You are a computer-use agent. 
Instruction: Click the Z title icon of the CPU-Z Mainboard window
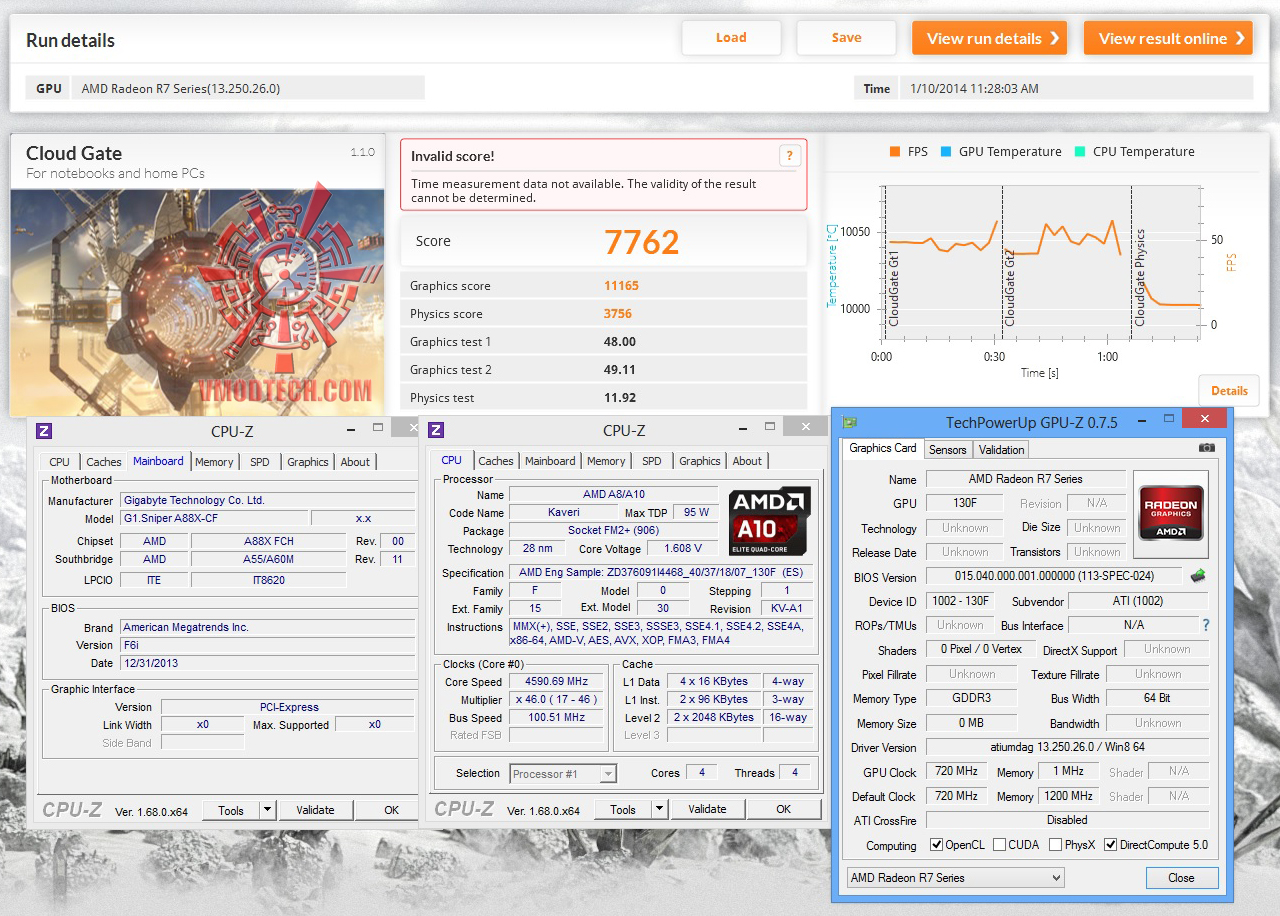[x=43, y=431]
